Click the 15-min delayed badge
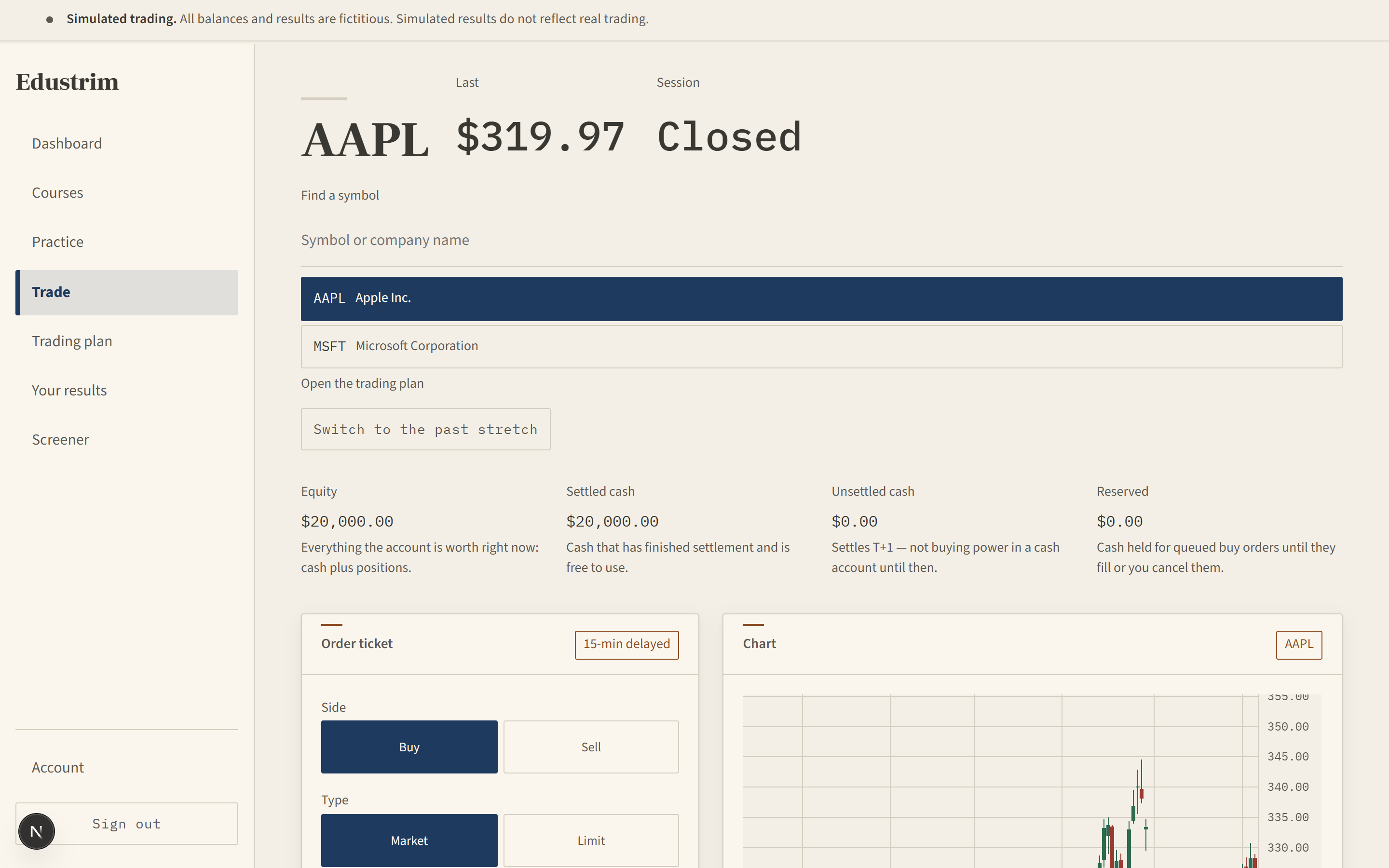The height and width of the screenshot is (868, 1389). (x=627, y=645)
